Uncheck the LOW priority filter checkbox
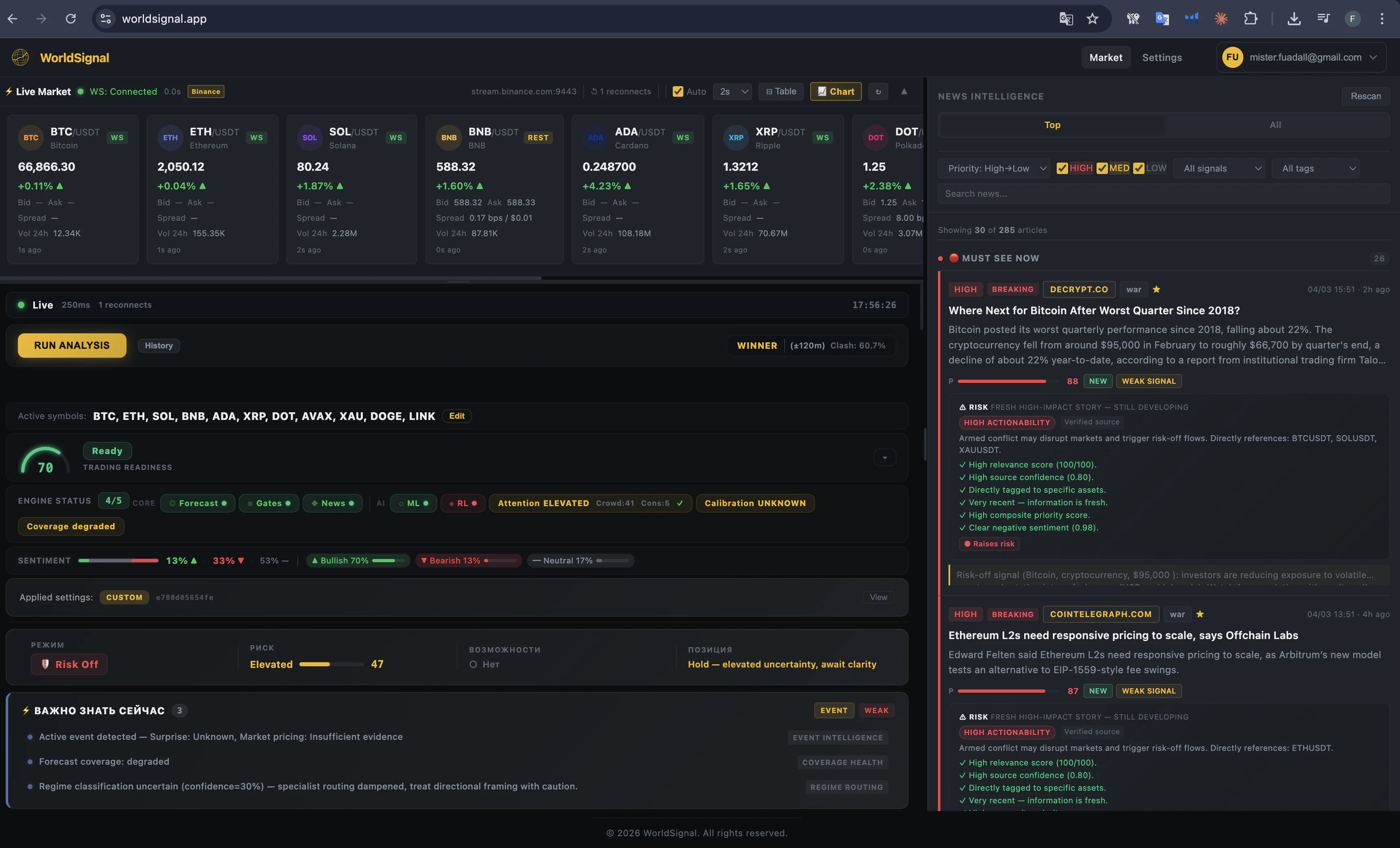This screenshot has height=848, width=1400. 1138,169
